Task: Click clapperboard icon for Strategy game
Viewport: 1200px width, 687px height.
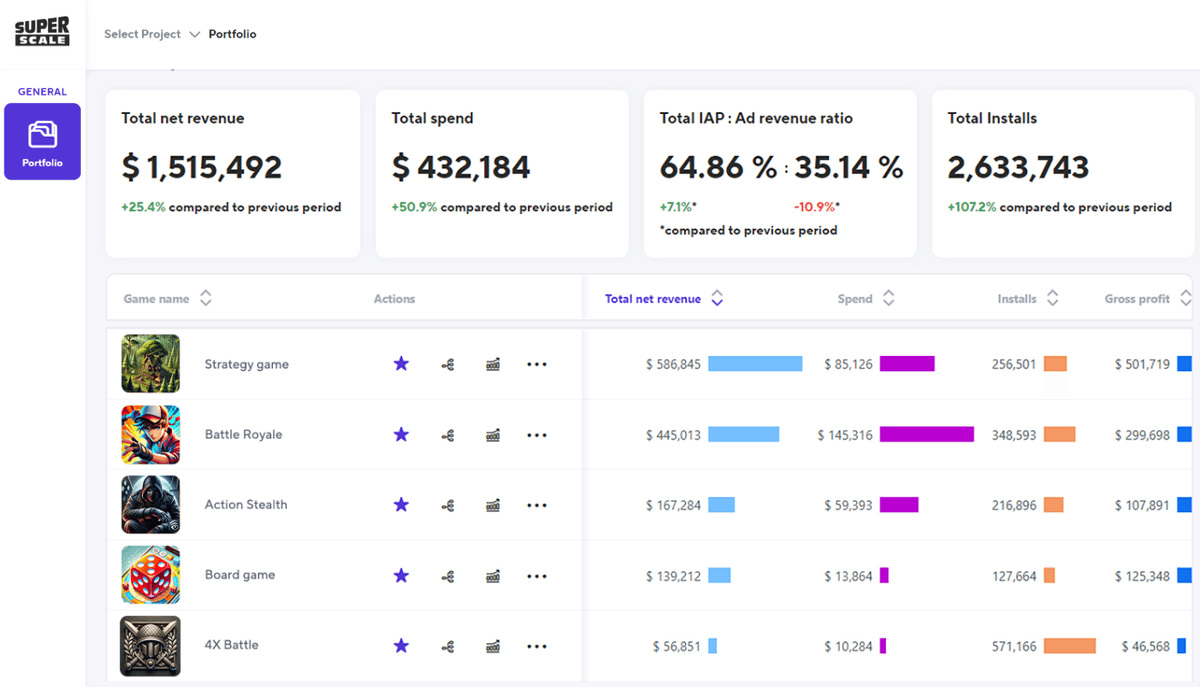Action: (x=492, y=365)
